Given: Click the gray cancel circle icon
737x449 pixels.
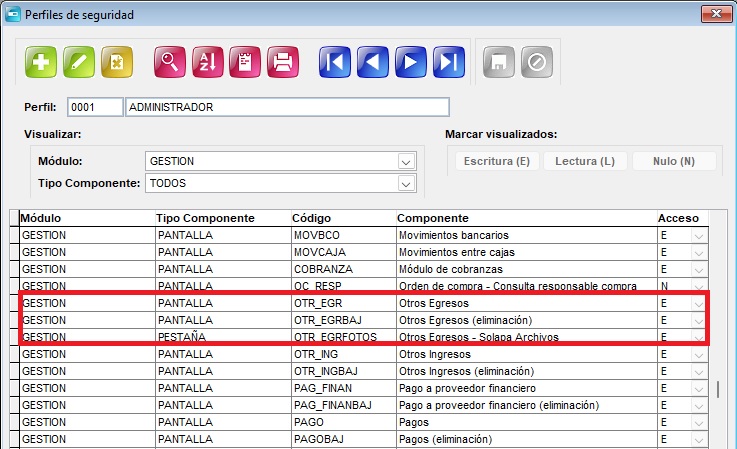Looking at the screenshot, I should click(x=537, y=62).
